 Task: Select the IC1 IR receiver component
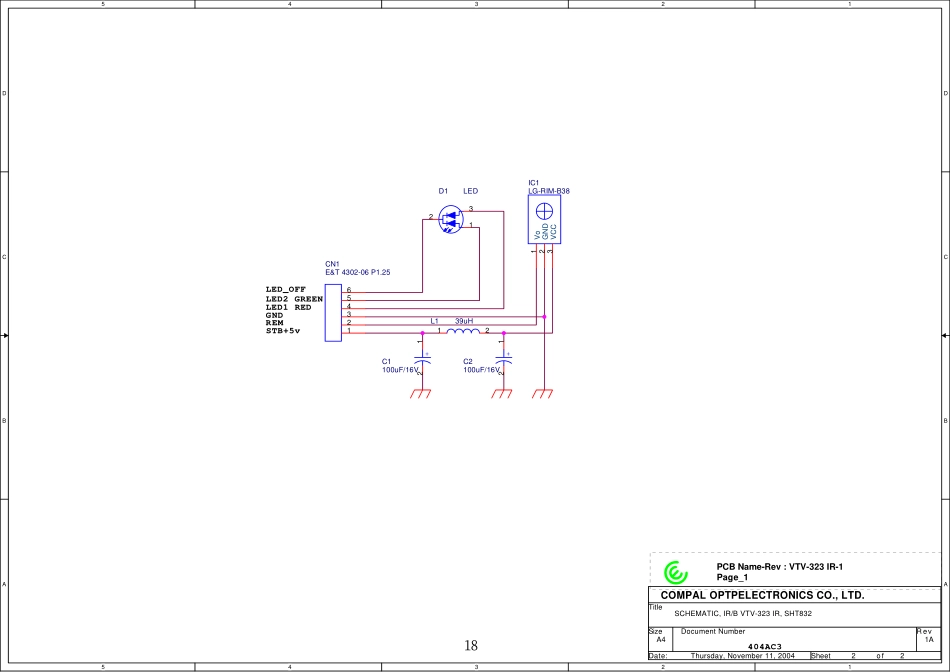(544, 220)
